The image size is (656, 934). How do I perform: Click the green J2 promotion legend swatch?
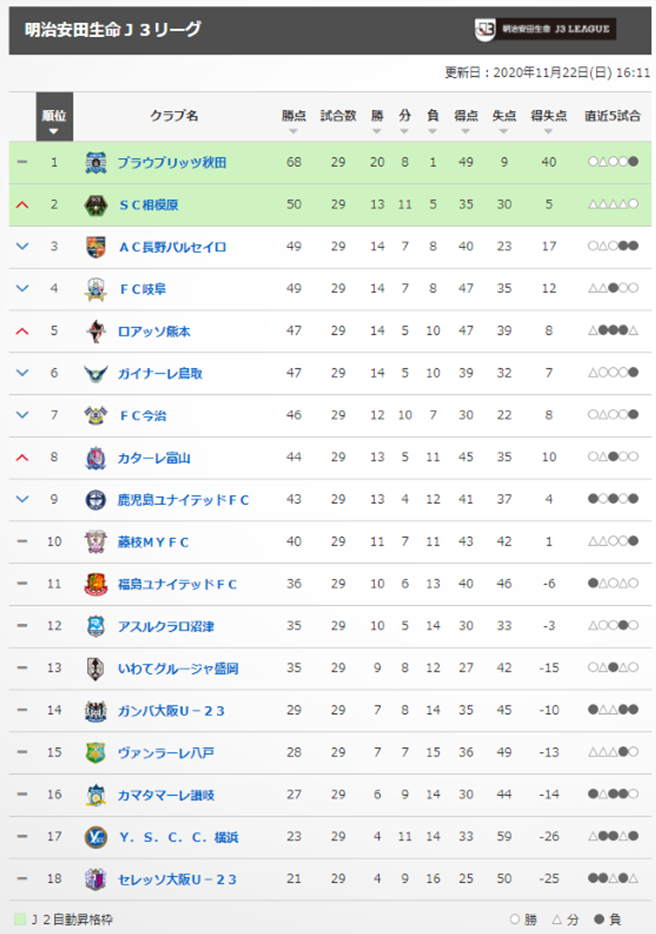pos(20,919)
